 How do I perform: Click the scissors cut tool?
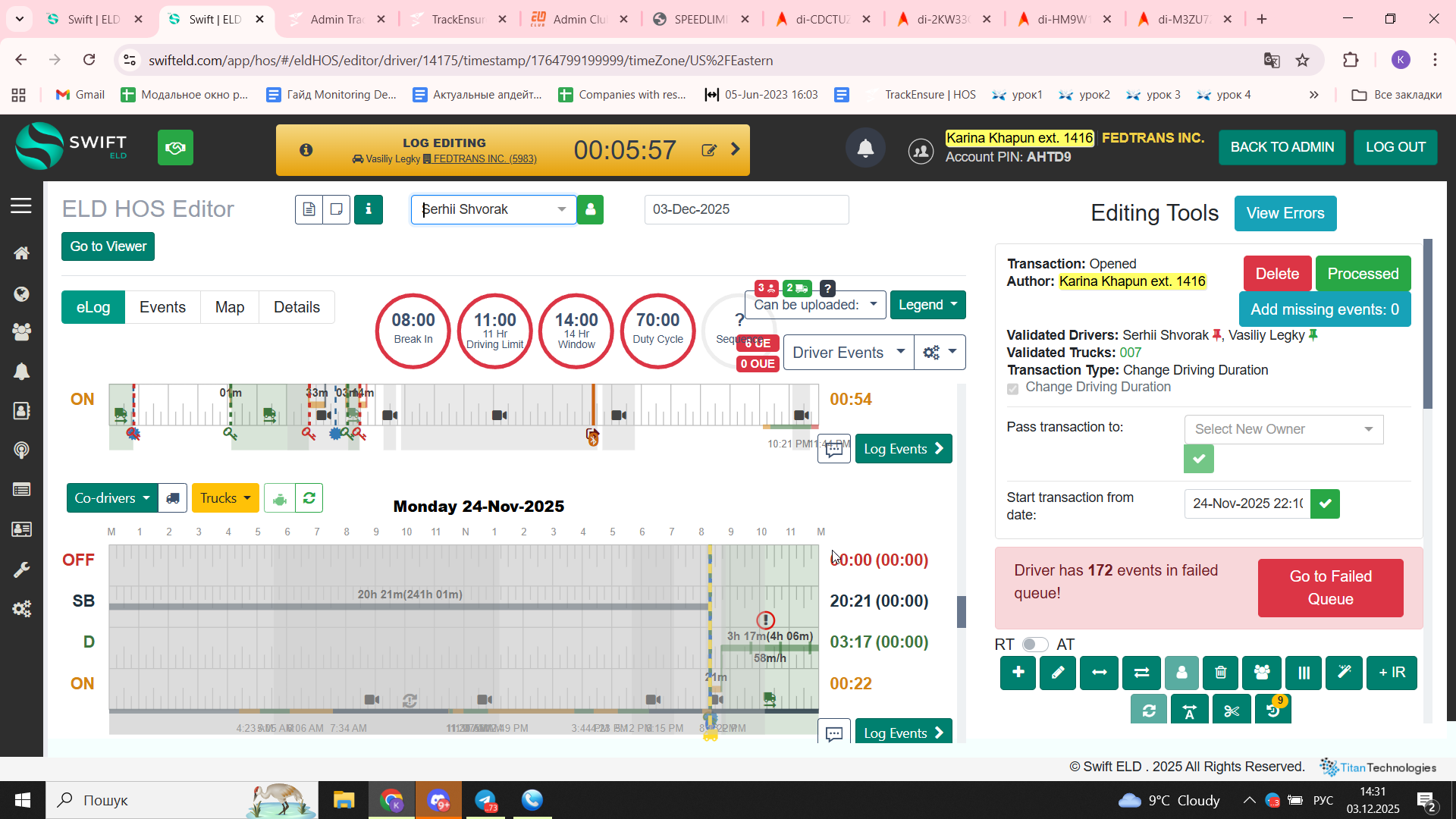pos(1231,711)
